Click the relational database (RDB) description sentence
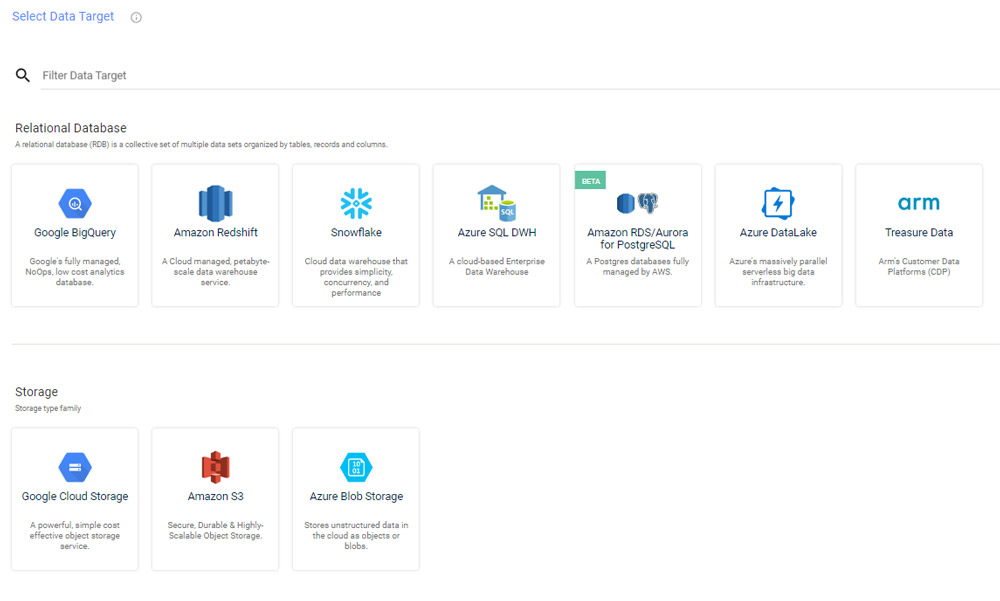Screen dimensions: 1000x601 point(201,145)
